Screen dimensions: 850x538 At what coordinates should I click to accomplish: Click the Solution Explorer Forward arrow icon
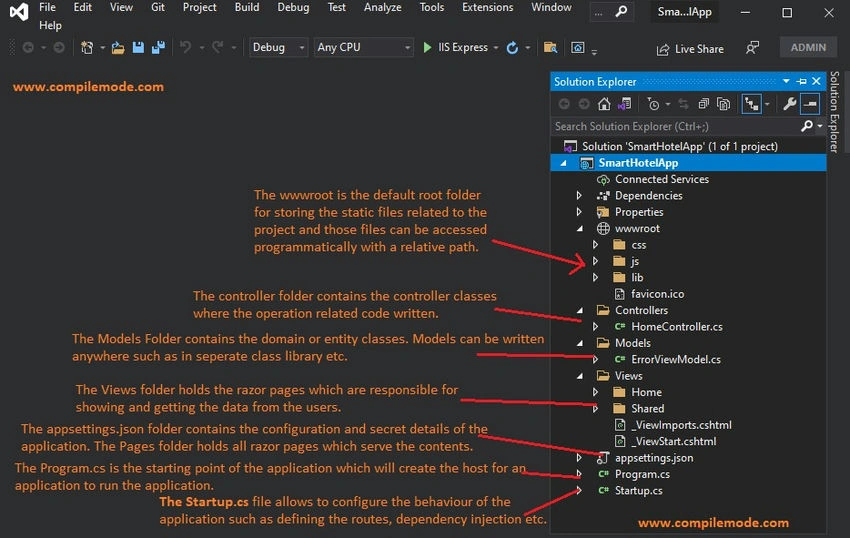584,104
